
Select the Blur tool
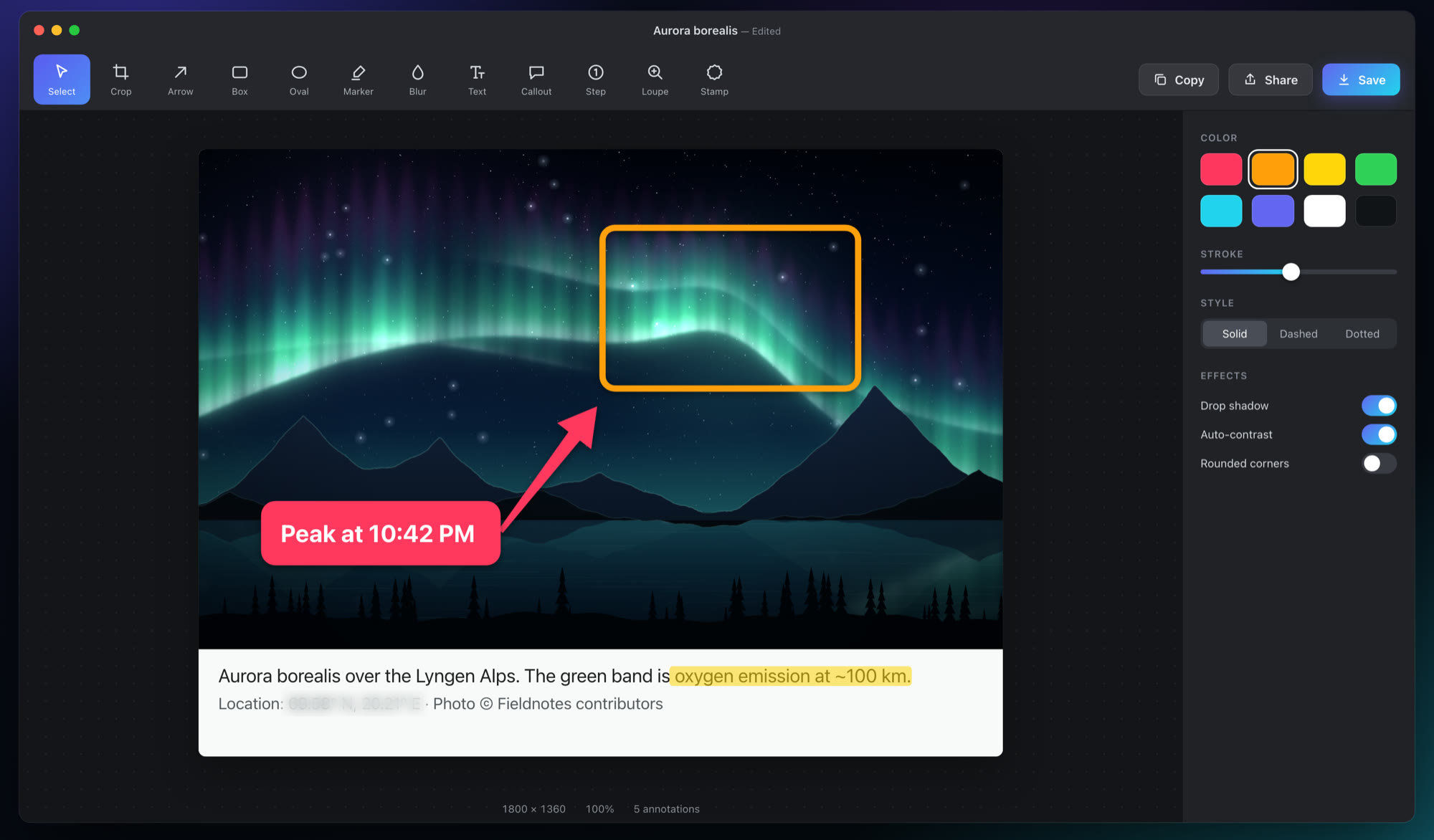[418, 80]
